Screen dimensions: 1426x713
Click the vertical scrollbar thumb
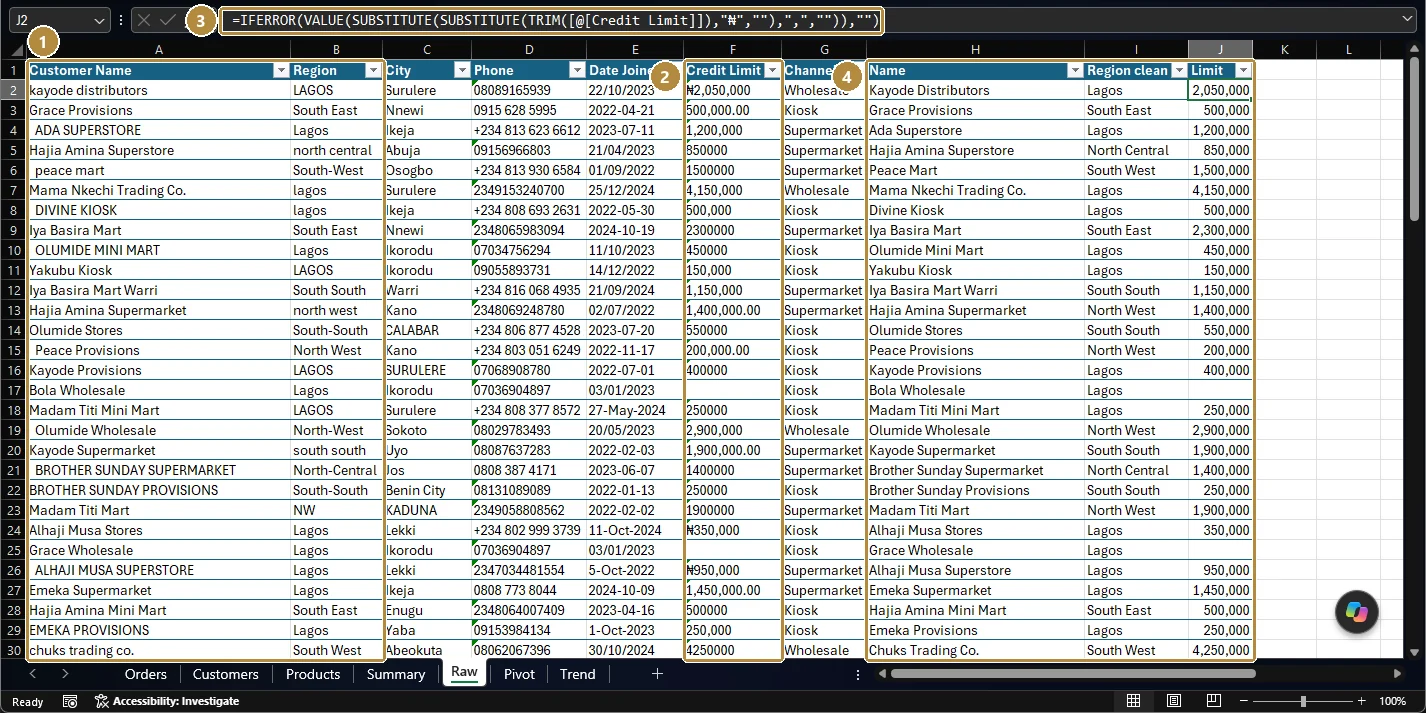pos(1415,140)
